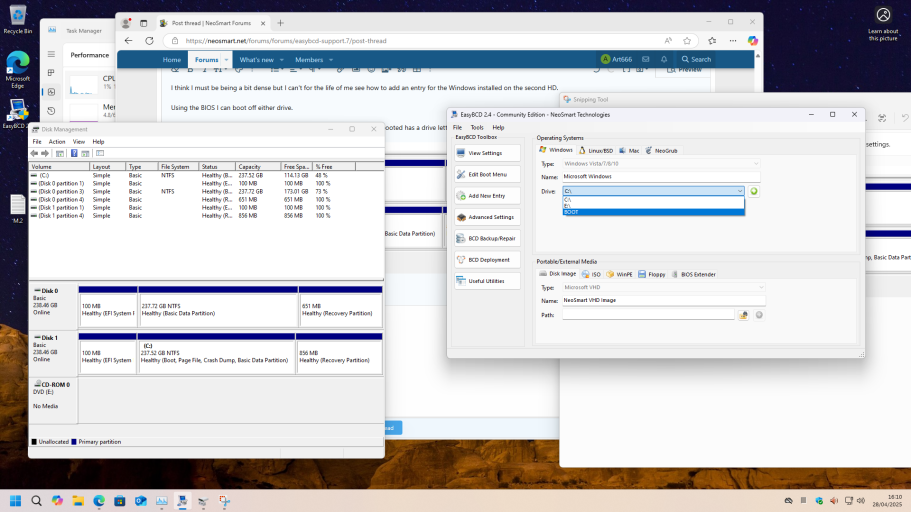Viewport: 911px width, 512px height.
Task: Select the (Disk 0 partition 3) volume row
Action: (206, 191)
